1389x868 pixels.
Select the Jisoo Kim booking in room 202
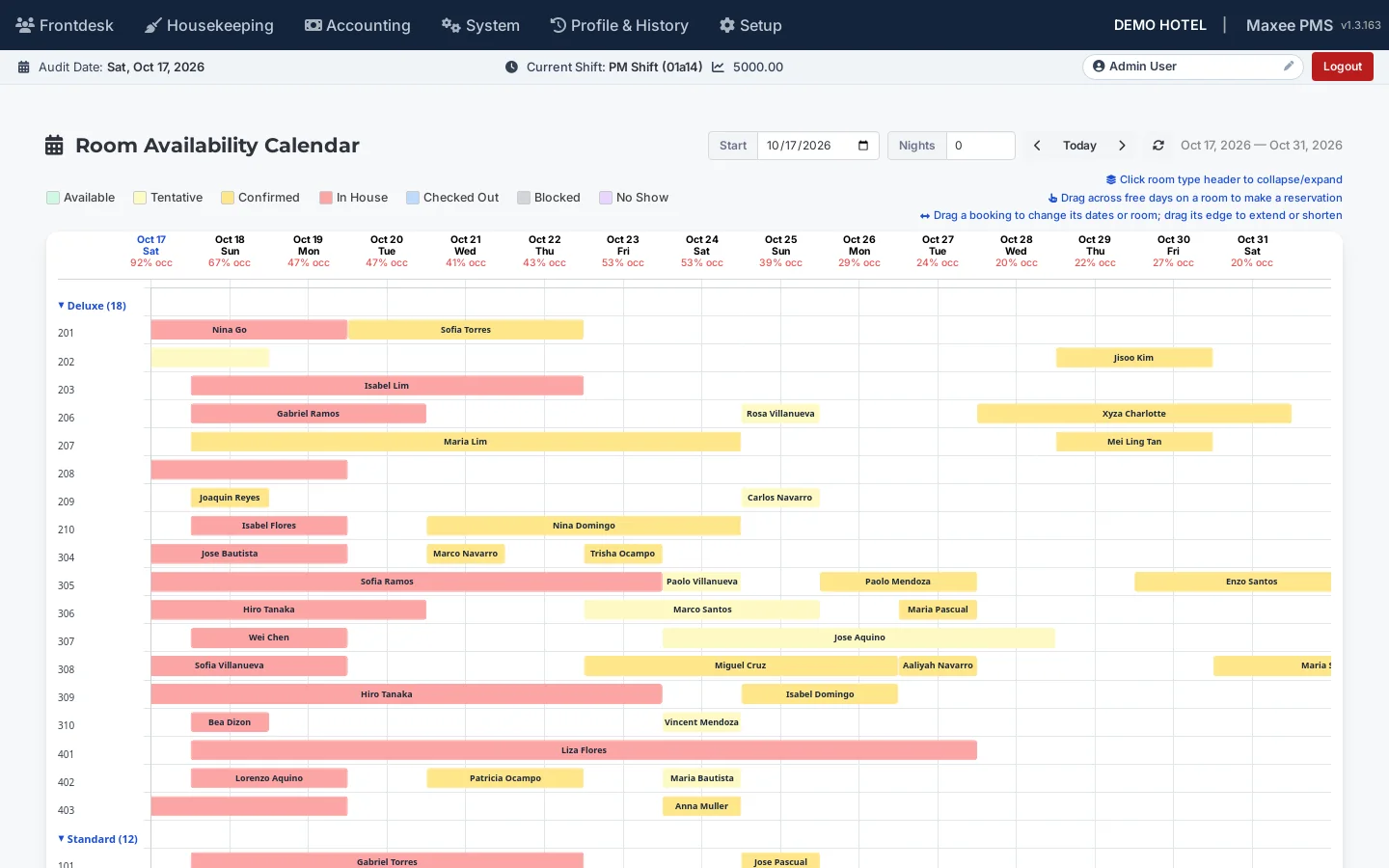coord(1134,358)
